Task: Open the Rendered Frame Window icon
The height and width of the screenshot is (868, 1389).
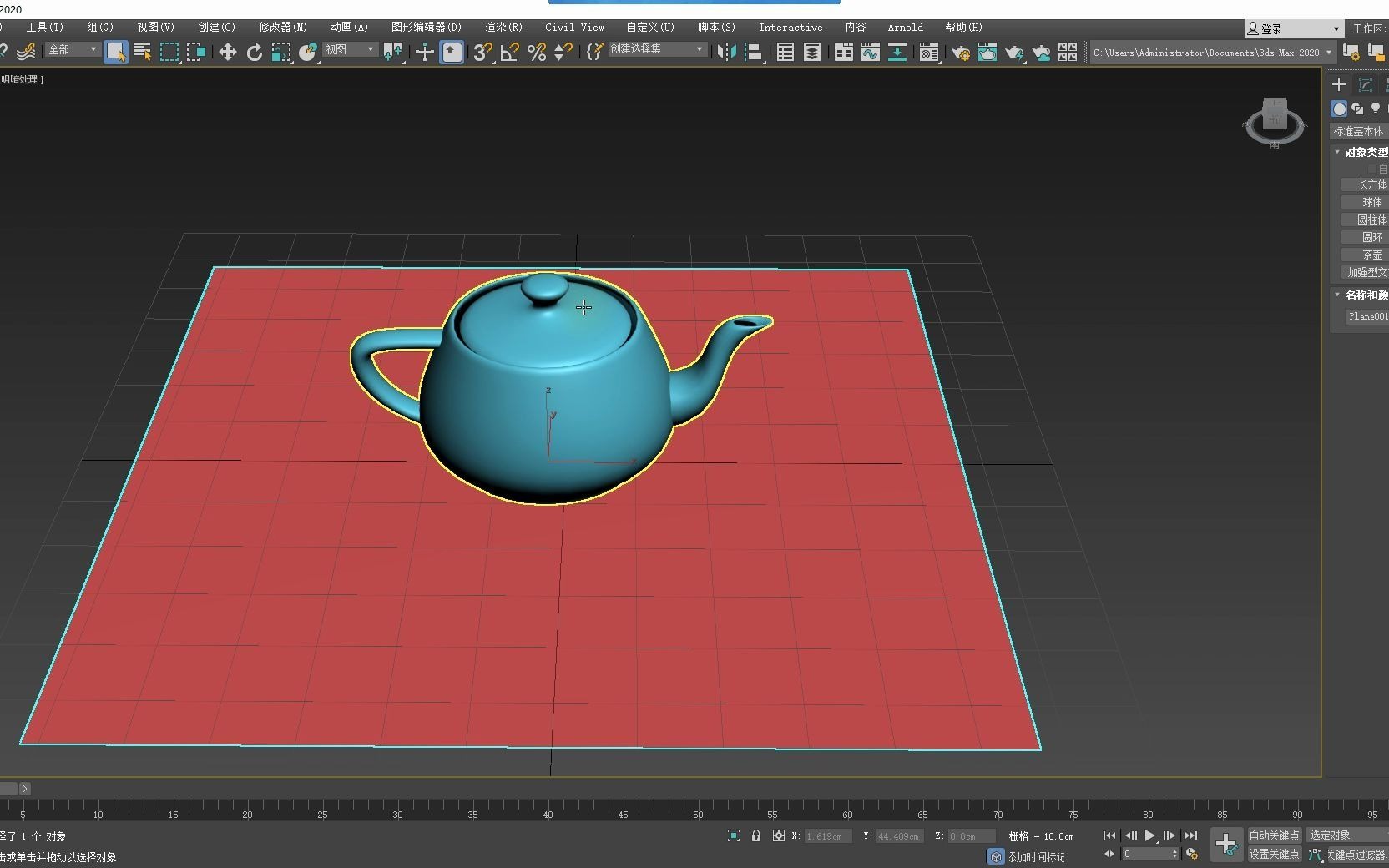Action: click(x=987, y=52)
